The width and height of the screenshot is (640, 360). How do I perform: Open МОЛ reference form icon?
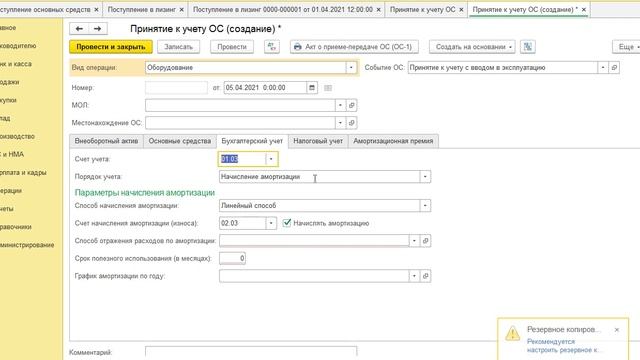pyautogui.click(x=351, y=105)
